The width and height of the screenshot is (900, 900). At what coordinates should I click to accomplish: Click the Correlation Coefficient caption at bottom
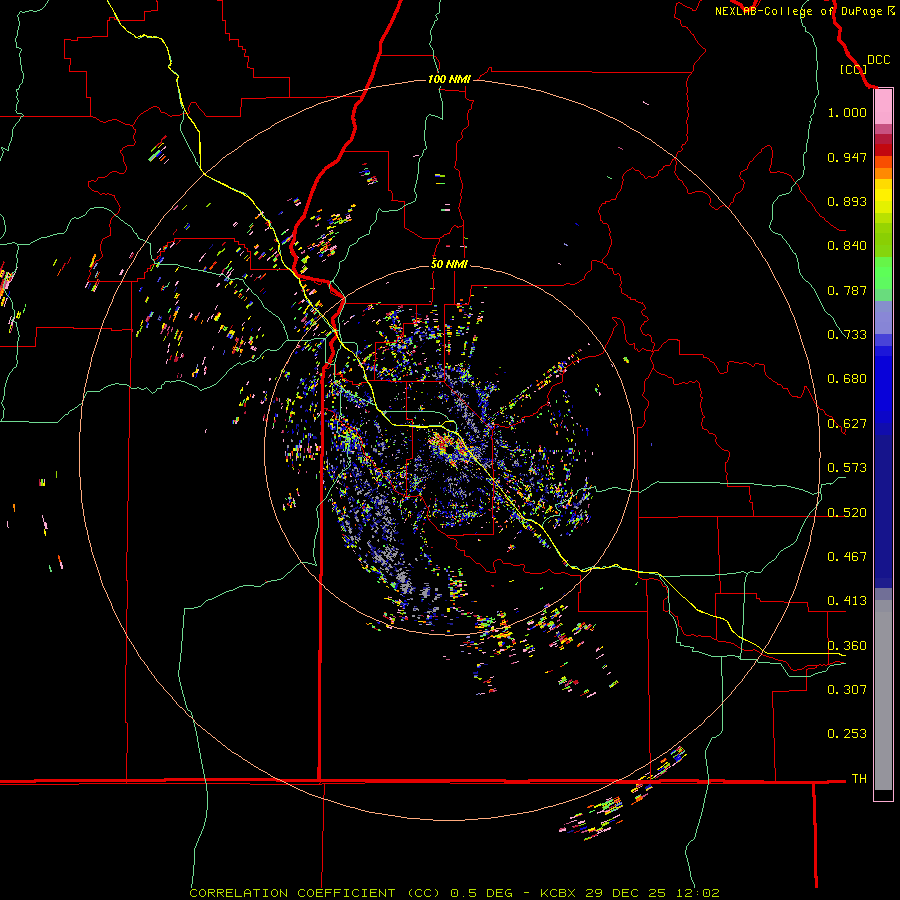454,893
